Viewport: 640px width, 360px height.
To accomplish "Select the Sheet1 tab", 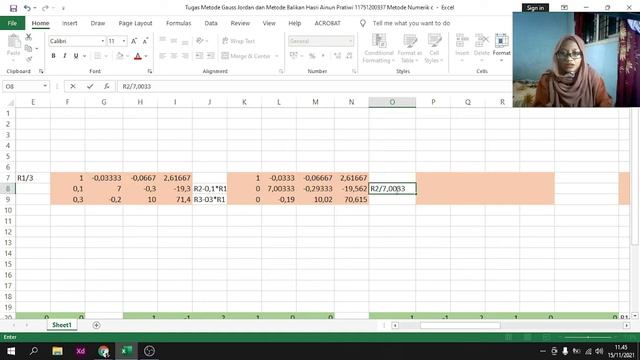I will [x=62, y=325].
